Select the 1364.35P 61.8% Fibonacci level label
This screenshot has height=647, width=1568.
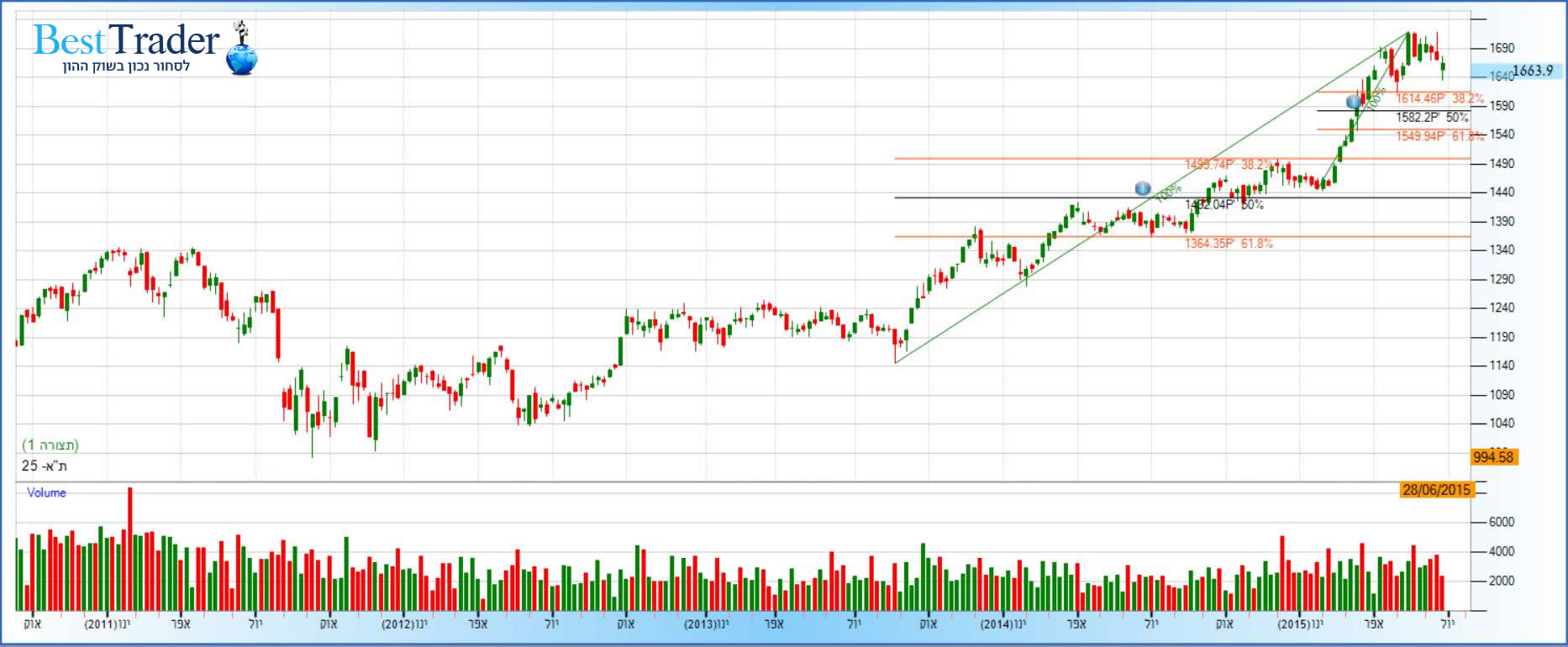[1229, 244]
